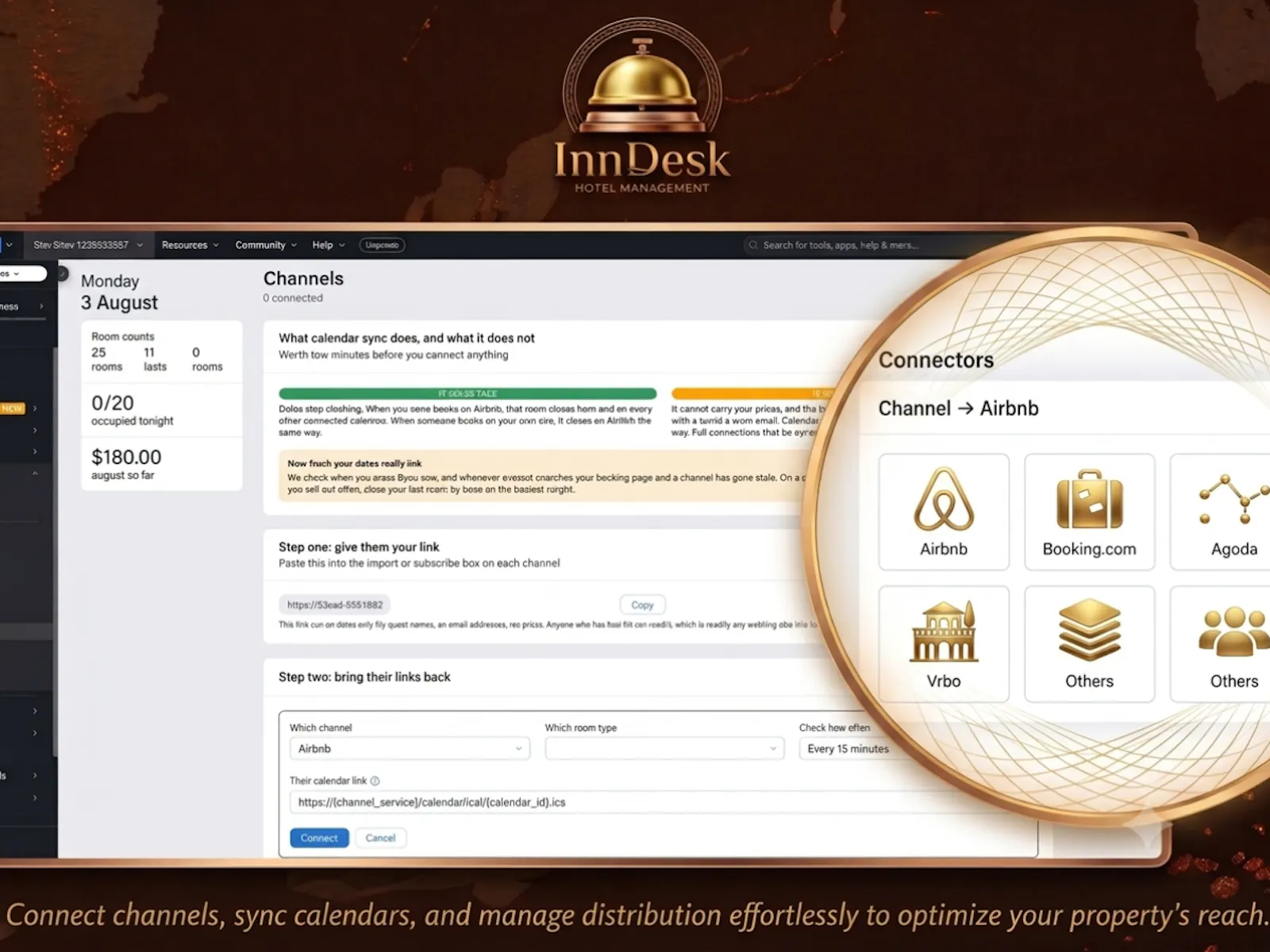Expand the sidebar row marked NEW
Viewport: 1270px width, 952px height.
click(35, 409)
